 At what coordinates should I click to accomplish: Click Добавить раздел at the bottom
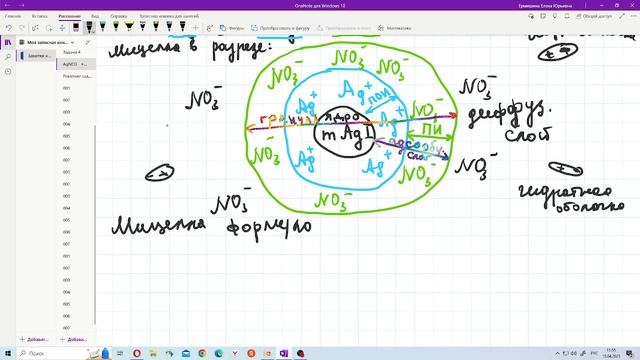coord(34,339)
